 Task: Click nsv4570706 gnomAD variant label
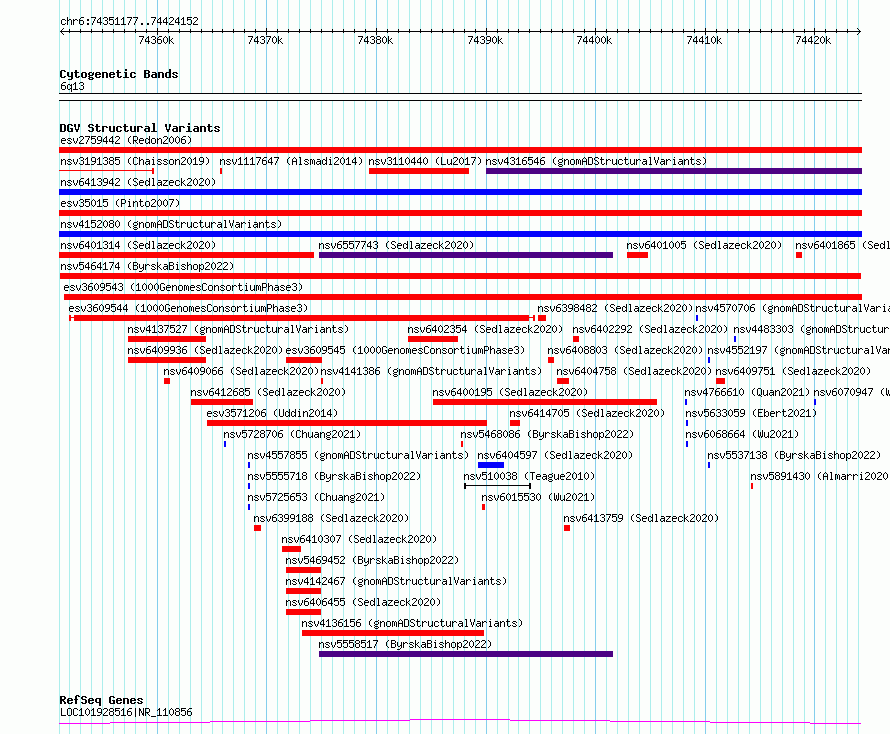[792, 308]
